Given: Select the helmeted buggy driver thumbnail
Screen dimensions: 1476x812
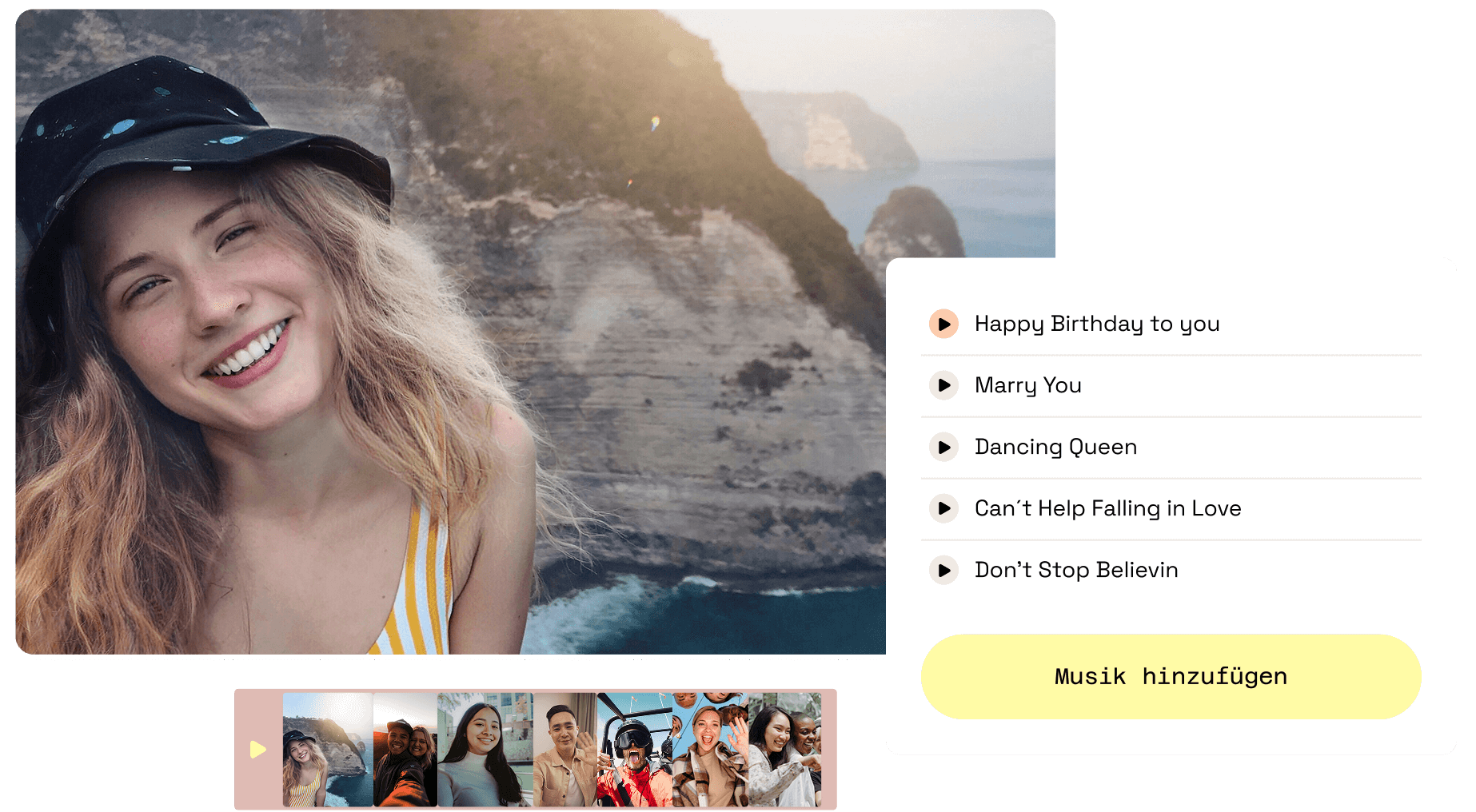Looking at the screenshot, I should point(634,750).
